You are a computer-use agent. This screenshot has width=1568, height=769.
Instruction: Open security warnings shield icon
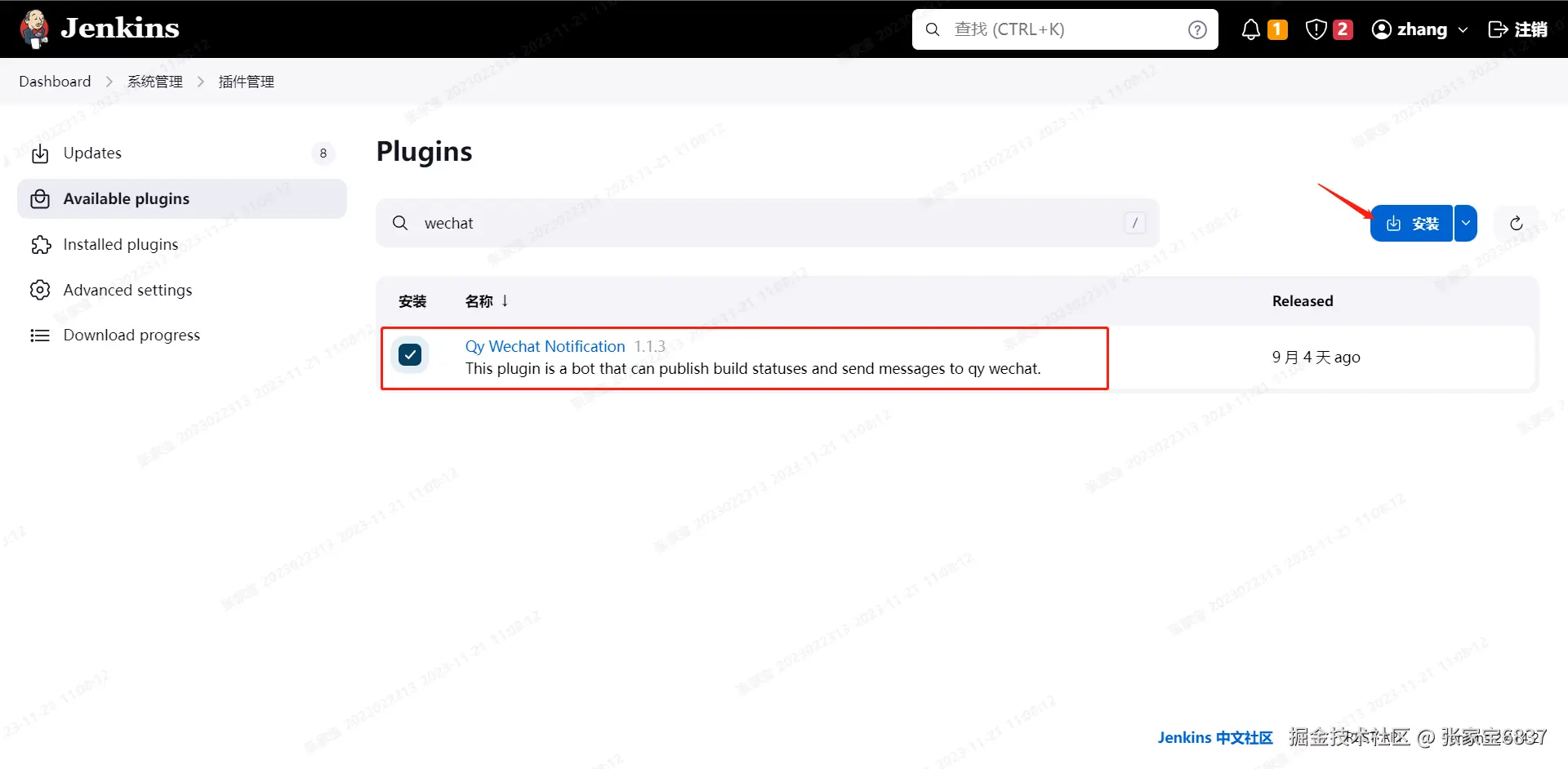(1316, 30)
